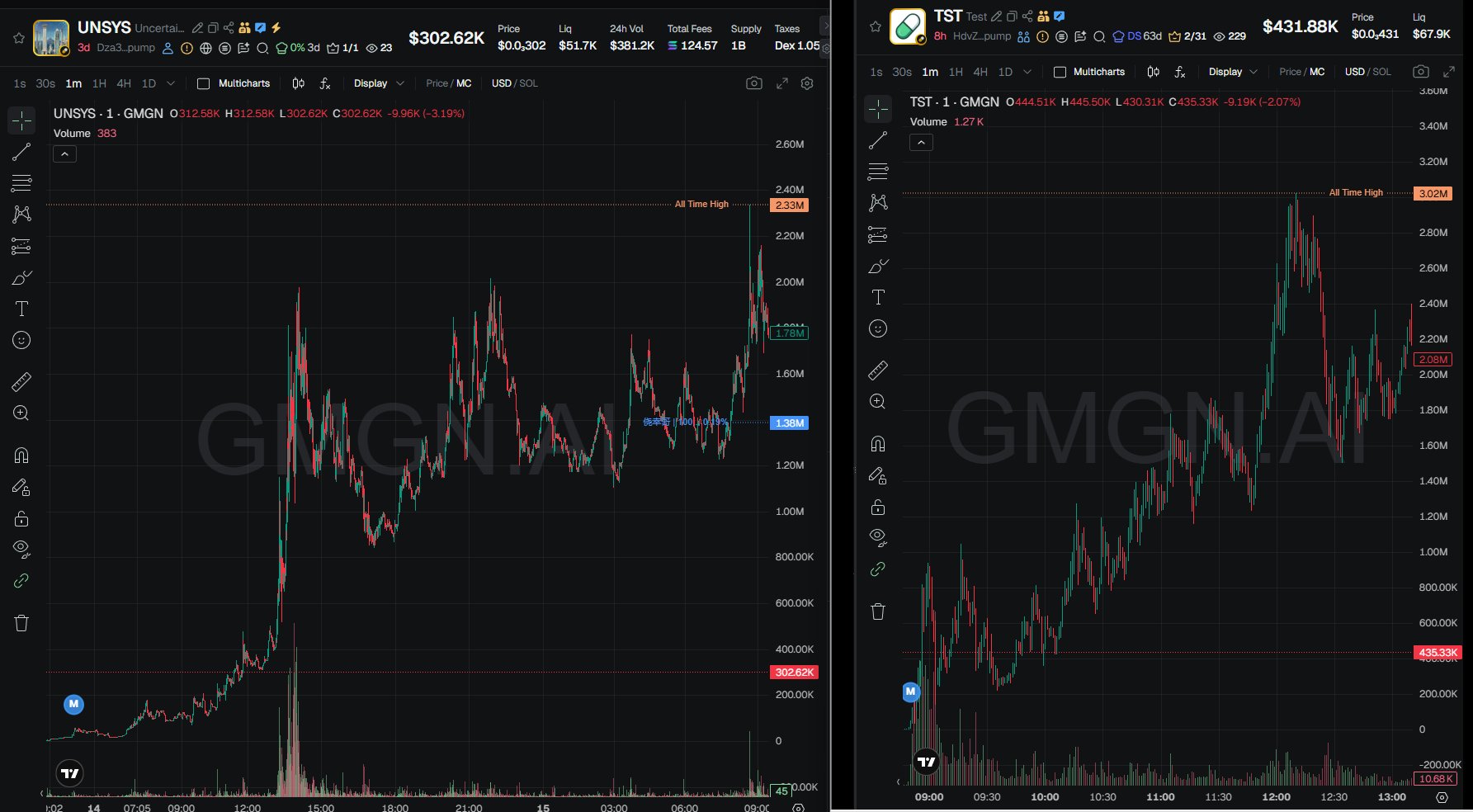This screenshot has height=812, width=1473.
Task: Lock all drawings in UNSYS chart
Action: (x=21, y=518)
